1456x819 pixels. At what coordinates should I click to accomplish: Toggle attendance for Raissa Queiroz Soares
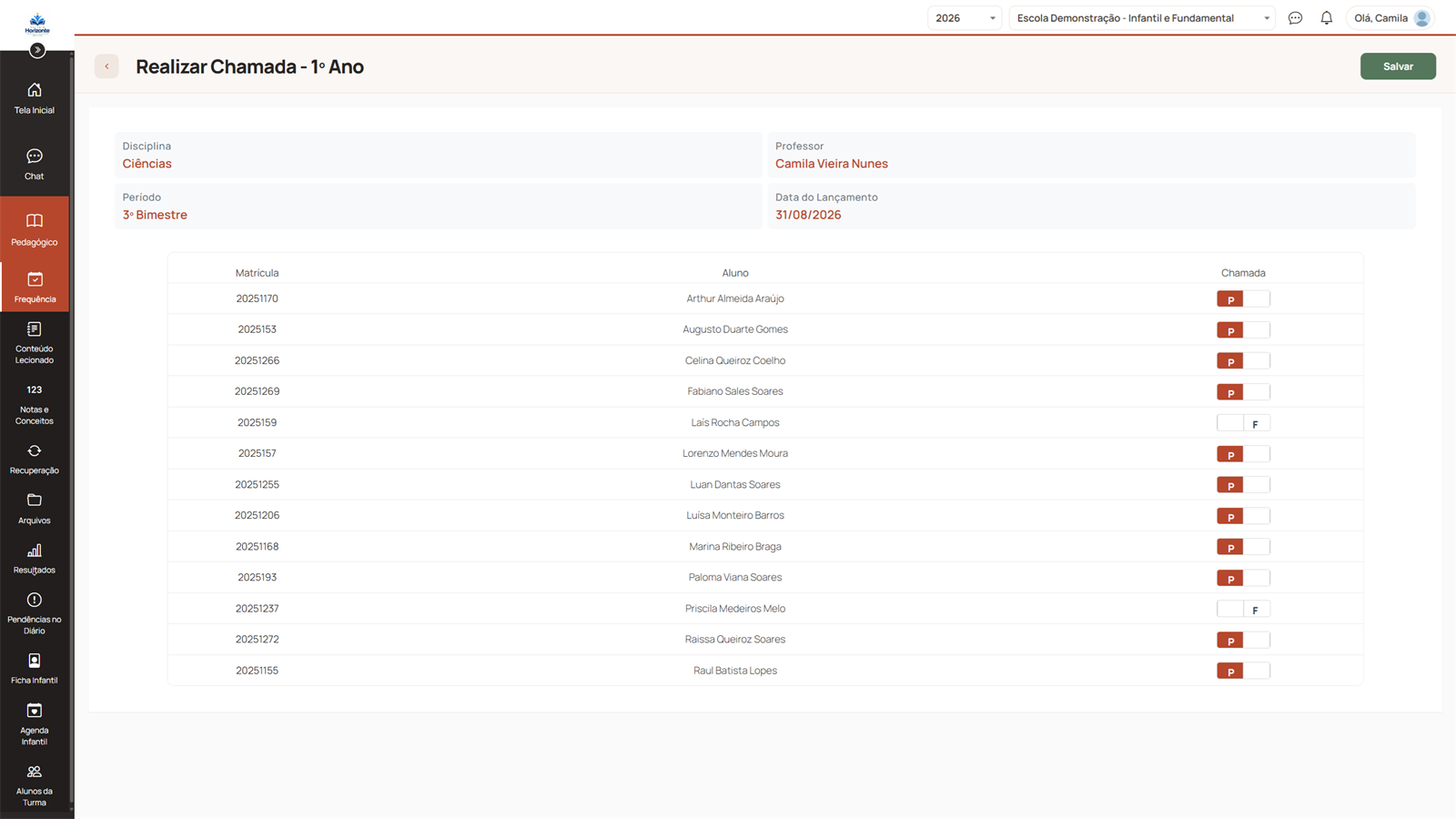1243,641
